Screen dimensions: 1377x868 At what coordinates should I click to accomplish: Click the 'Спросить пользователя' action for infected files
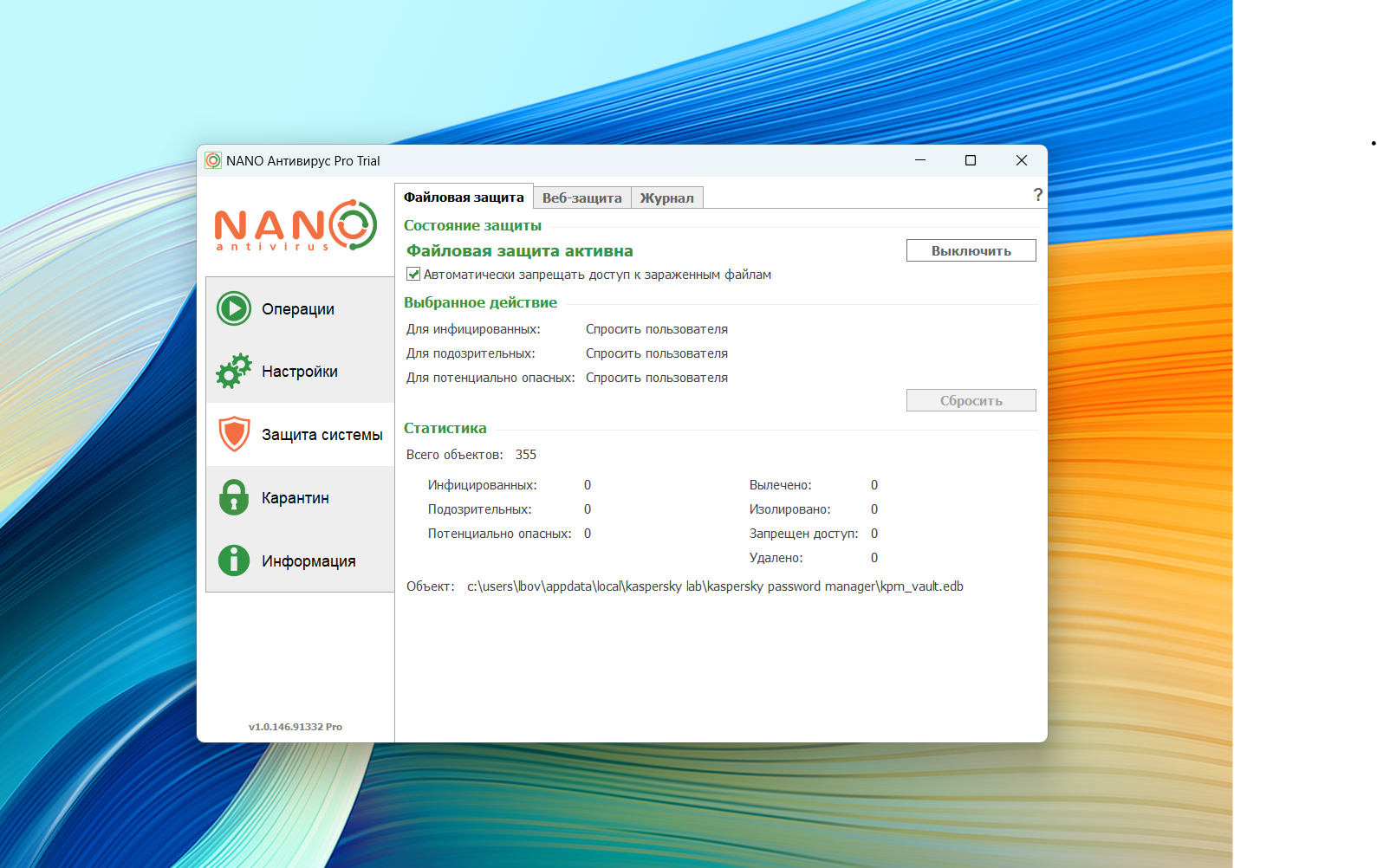pos(656,329)
